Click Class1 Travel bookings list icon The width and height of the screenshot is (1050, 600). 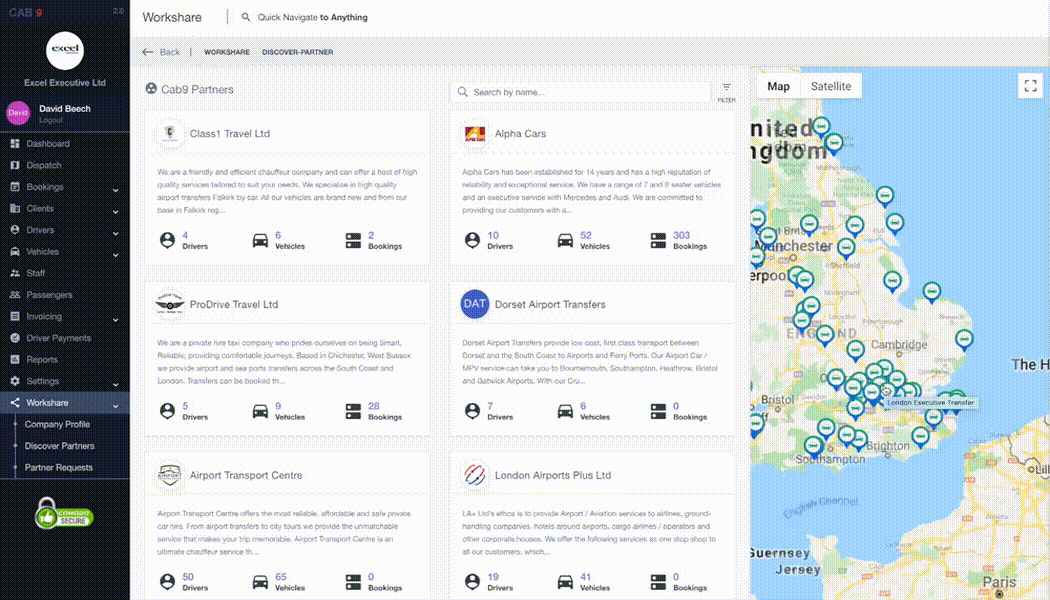click(353, 240)
